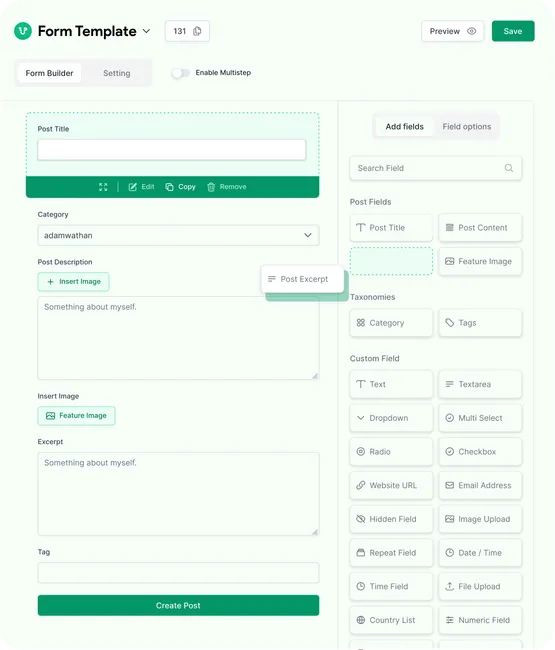Switch to the Form Builder tab

coord(49,73)
